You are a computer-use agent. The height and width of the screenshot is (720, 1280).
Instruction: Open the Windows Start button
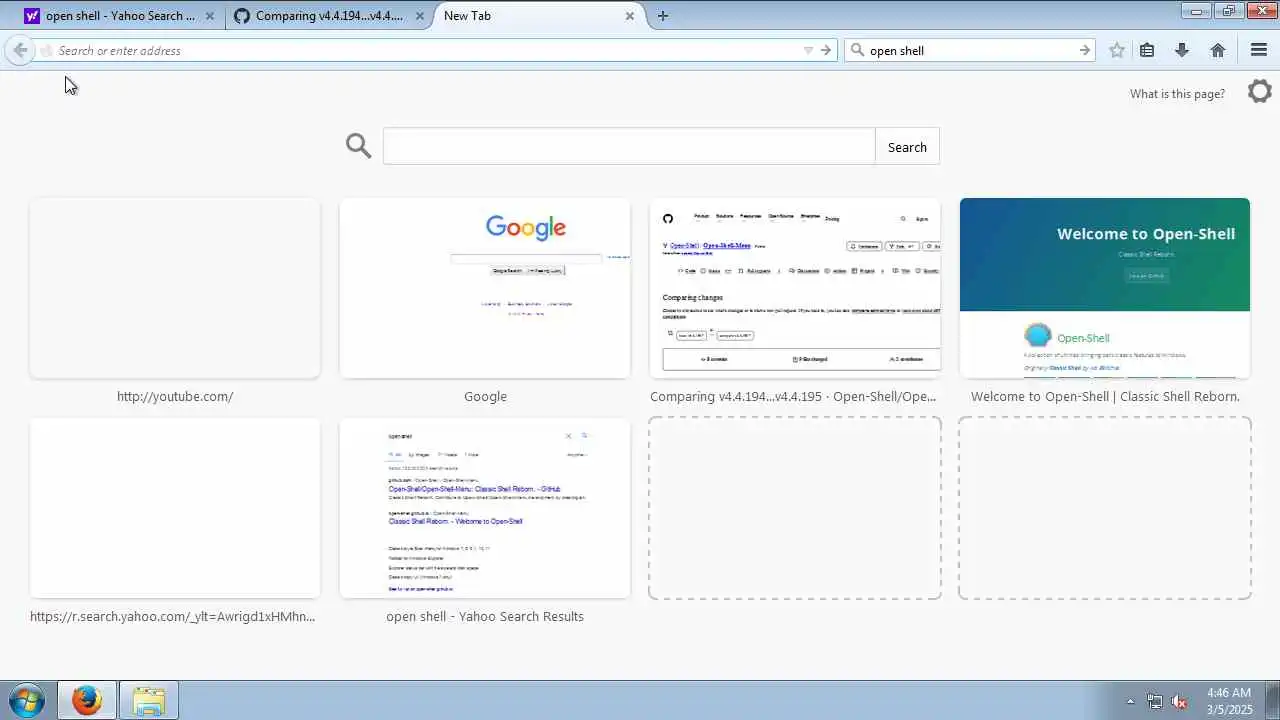[26, 700]
